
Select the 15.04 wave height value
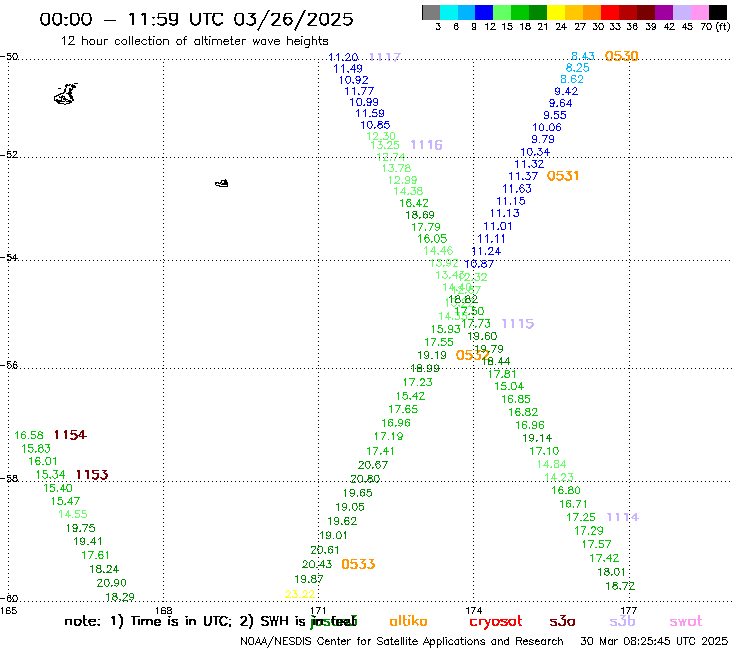point(509,386)
